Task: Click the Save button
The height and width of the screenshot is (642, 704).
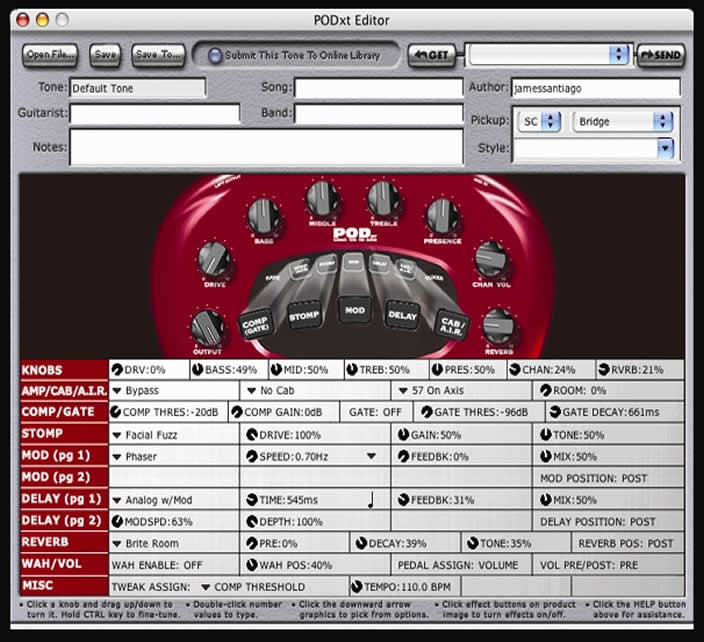Action: (x=105, y=55)
